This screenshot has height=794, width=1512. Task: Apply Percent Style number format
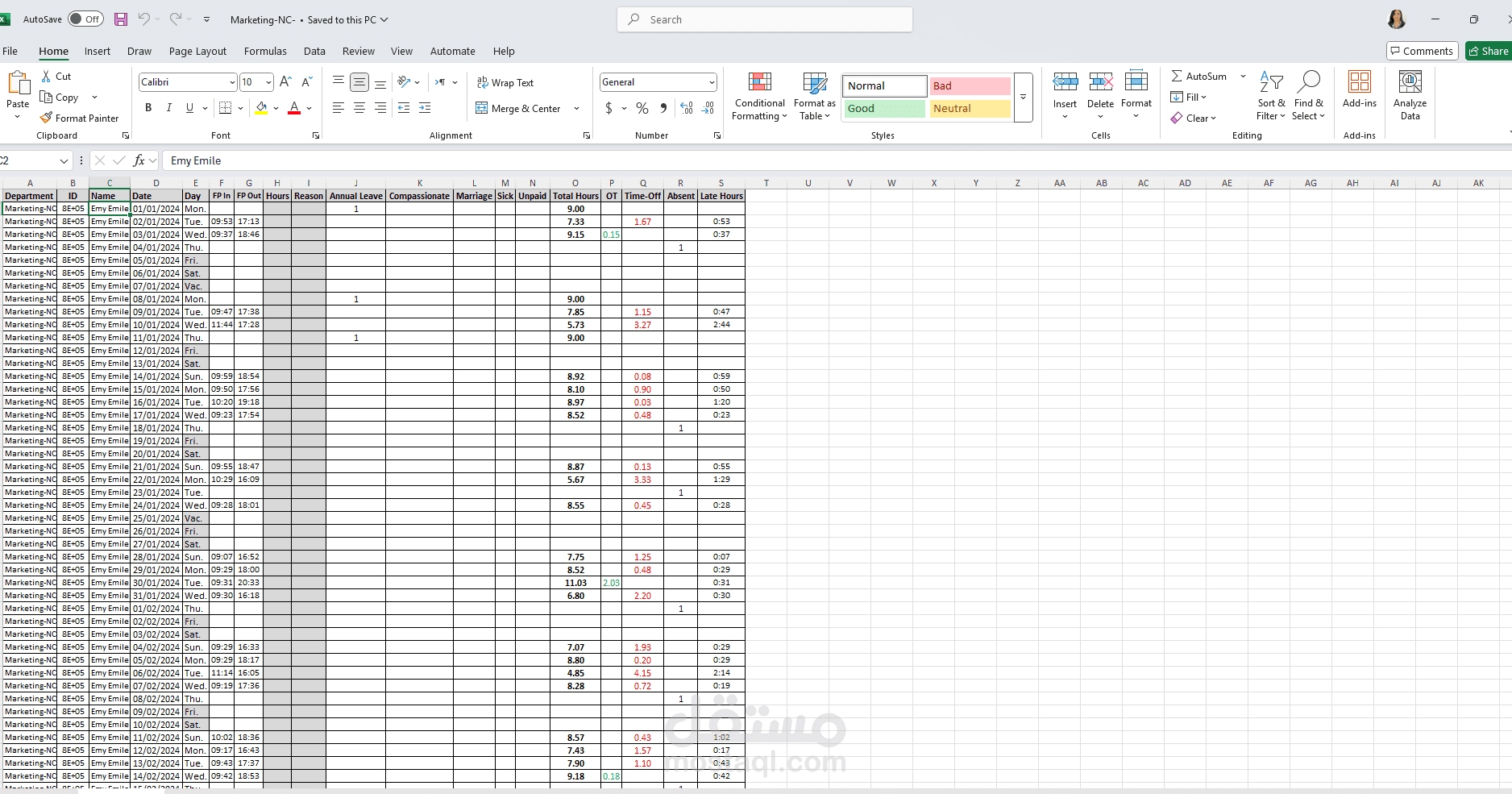click(x=642, y=107)
